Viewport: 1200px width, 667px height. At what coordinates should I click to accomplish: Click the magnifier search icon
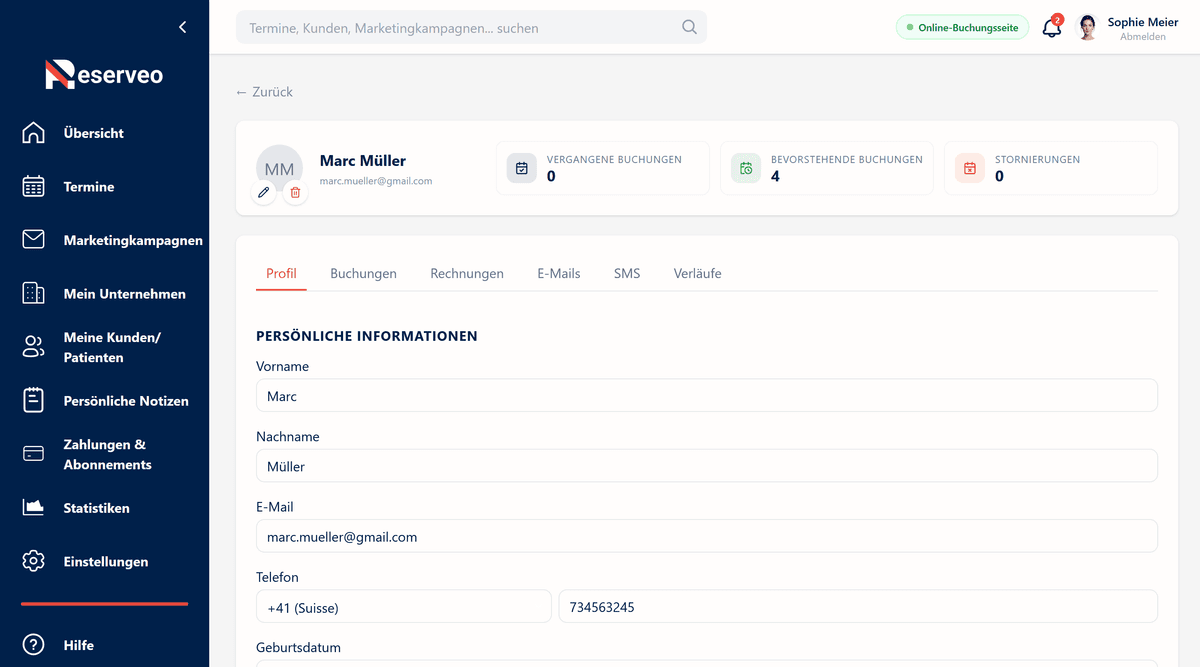[689, 27]
